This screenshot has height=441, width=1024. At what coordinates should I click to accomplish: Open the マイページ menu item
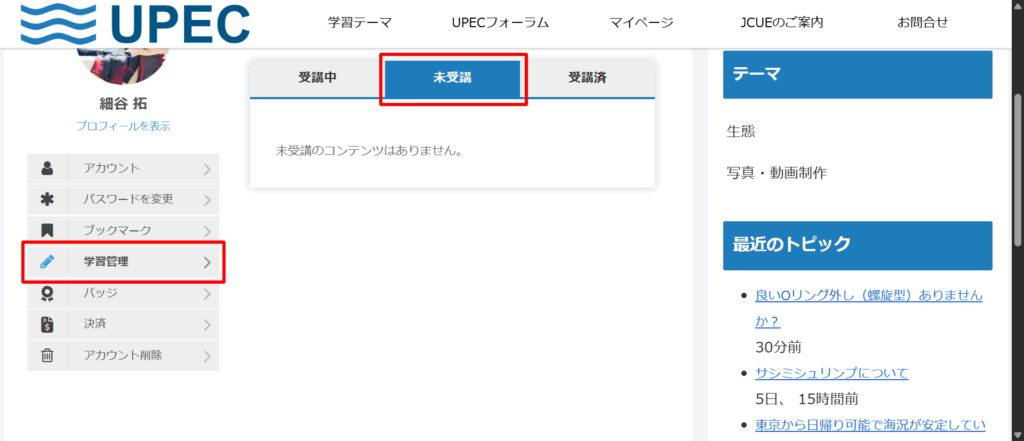(640, 22)
